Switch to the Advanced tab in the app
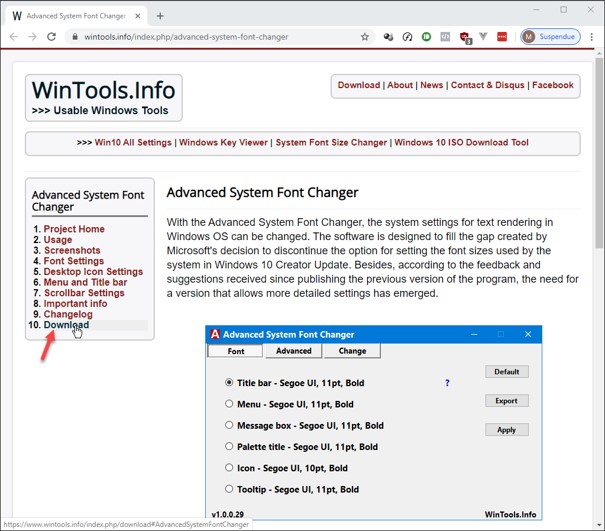605x531 pixels. (294, 351)
